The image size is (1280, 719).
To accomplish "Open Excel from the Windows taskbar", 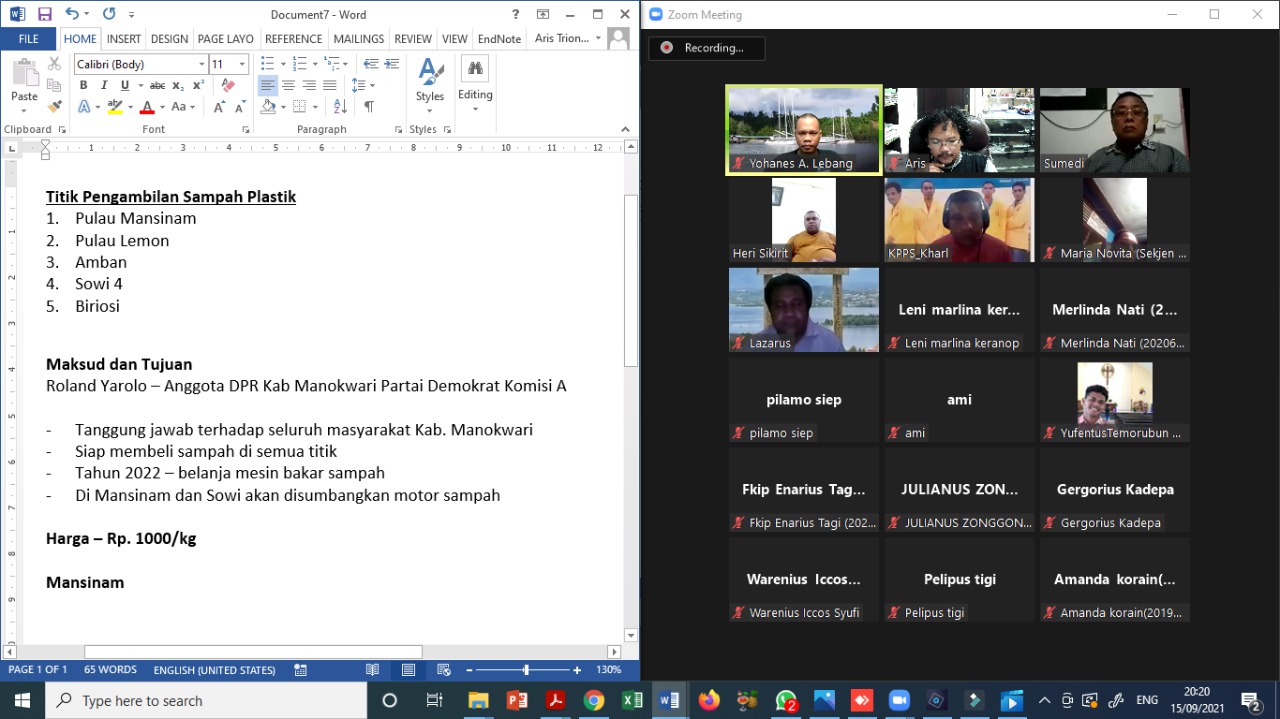I will [x=632, y=700].
